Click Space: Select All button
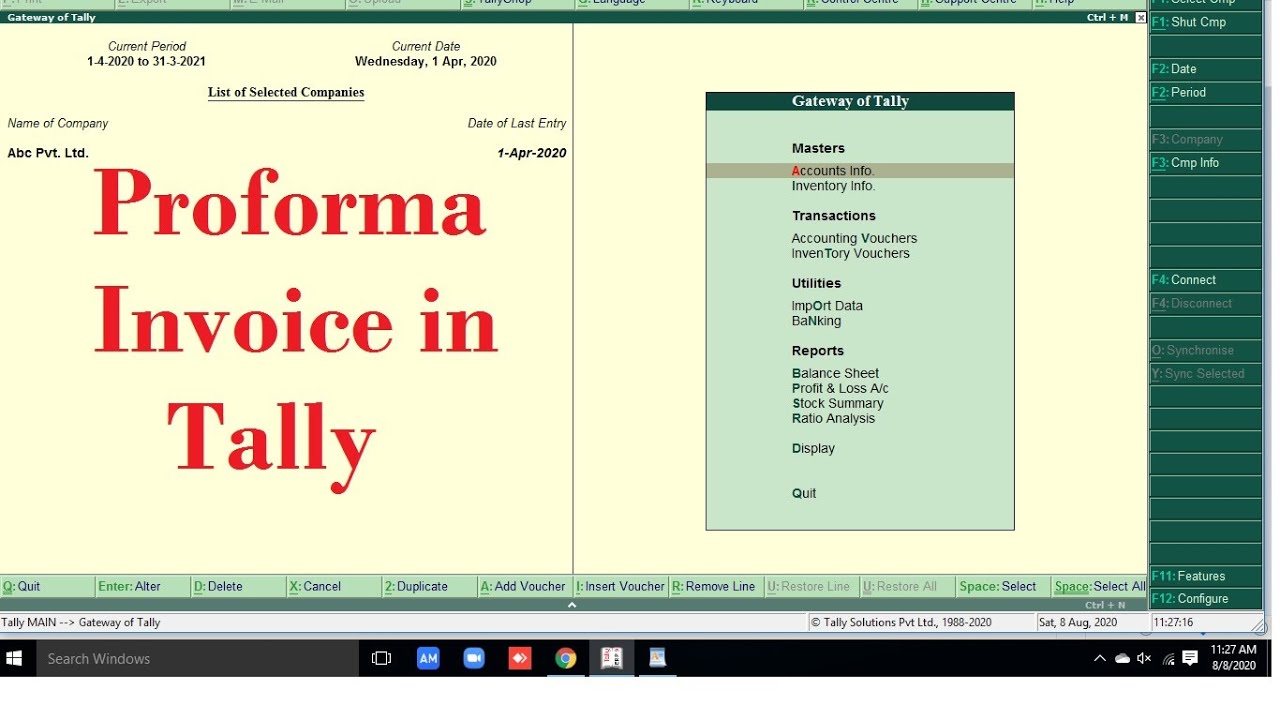The height and width of the screenshot is (720, 1280). pyautogui.click(x=1099, y=587)
